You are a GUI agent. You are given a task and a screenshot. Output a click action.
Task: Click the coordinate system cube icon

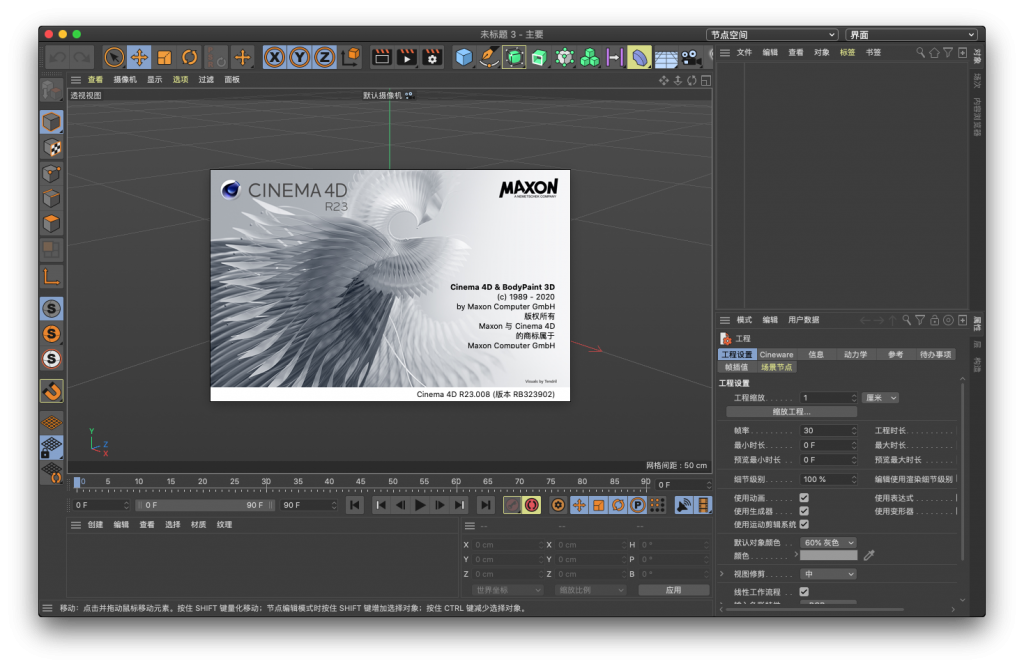(x=351, y=57)
